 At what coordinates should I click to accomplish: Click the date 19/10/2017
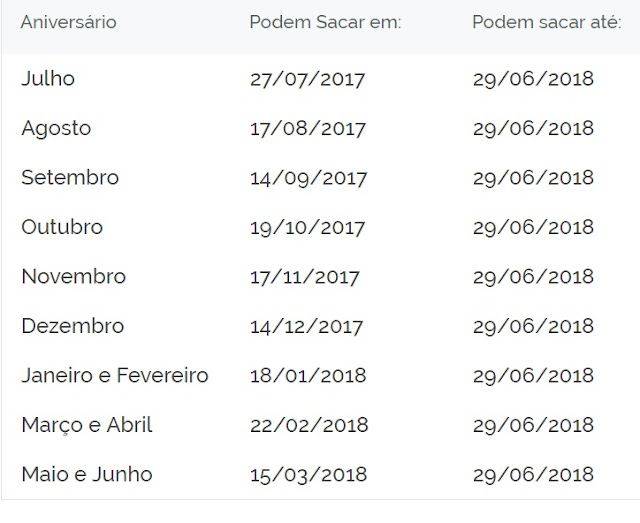[x=308, y=227]
